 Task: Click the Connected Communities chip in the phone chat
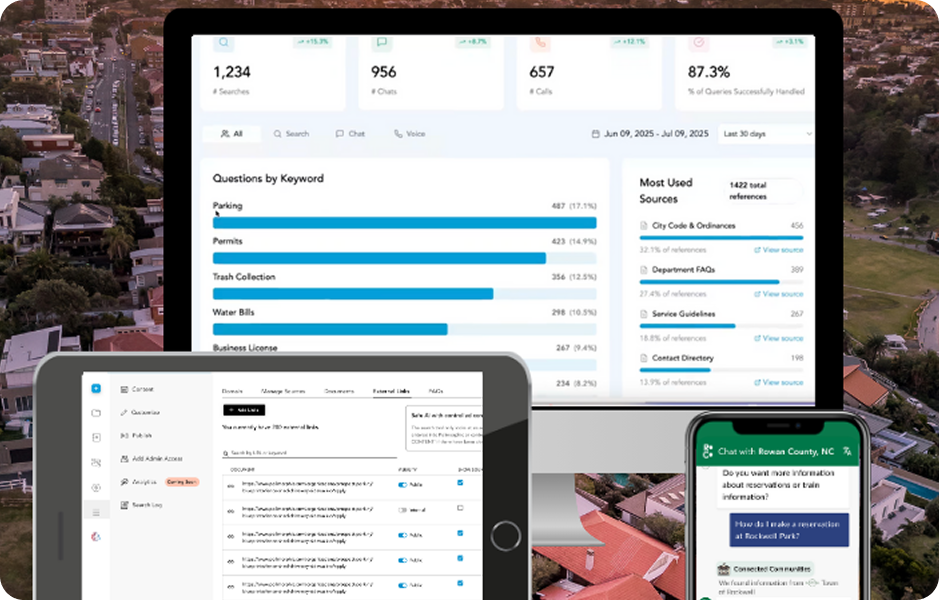coord(764,569)
